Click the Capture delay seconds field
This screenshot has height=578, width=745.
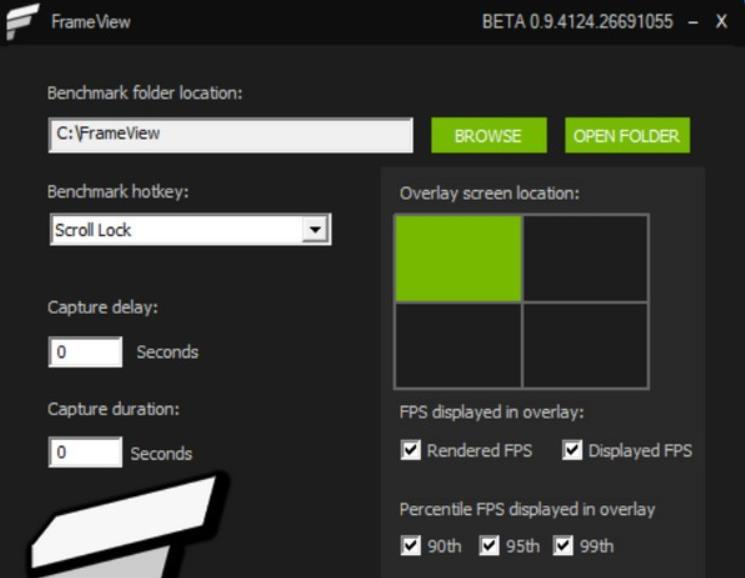(x=86, y=352)
